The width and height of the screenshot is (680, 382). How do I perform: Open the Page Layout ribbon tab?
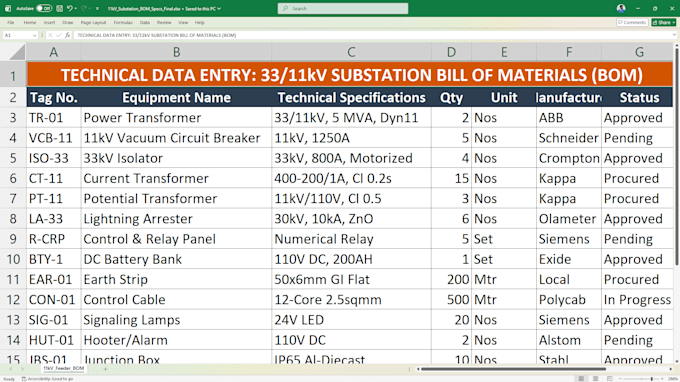click(93, 23)
